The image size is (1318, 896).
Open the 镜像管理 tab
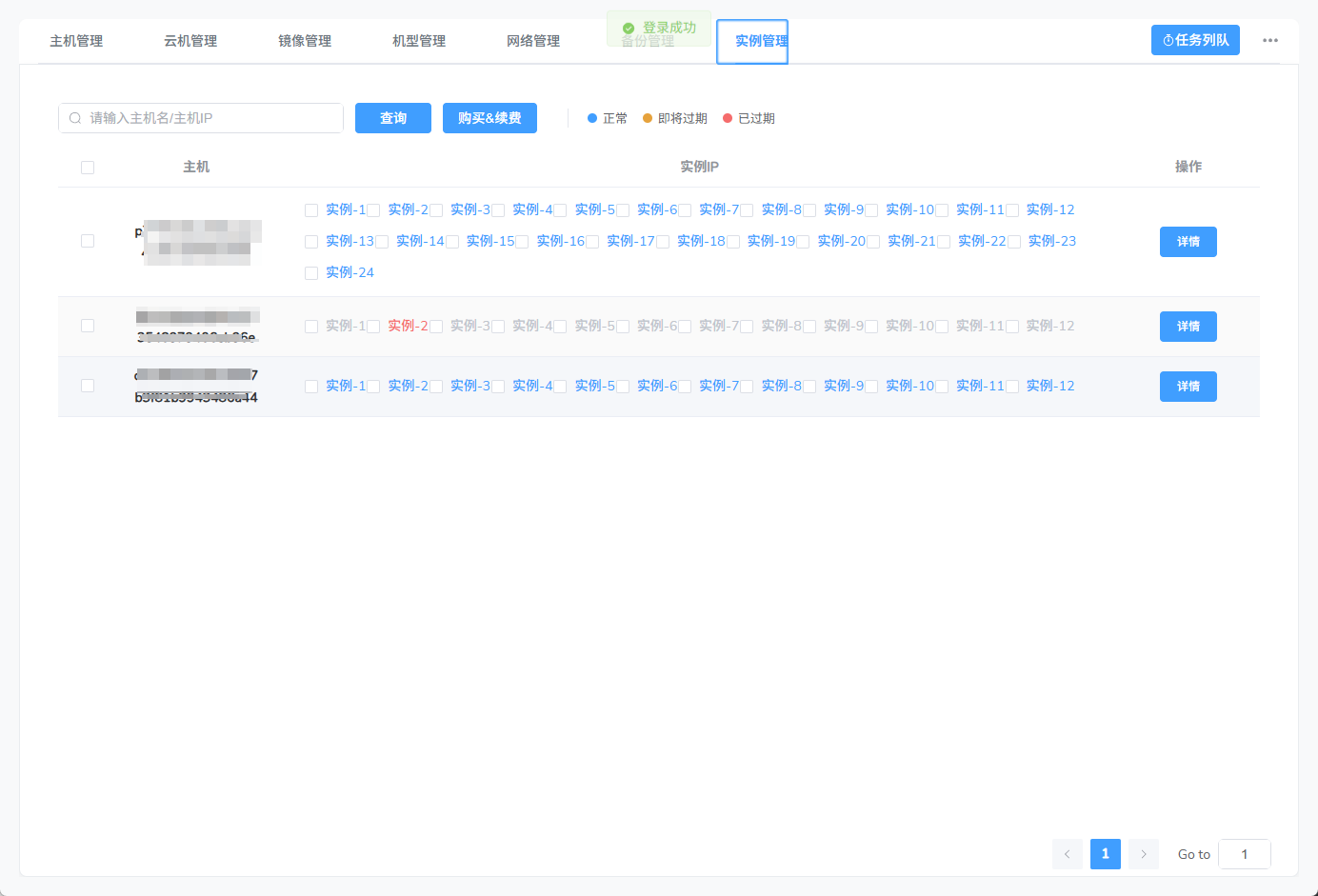(305, 41)
